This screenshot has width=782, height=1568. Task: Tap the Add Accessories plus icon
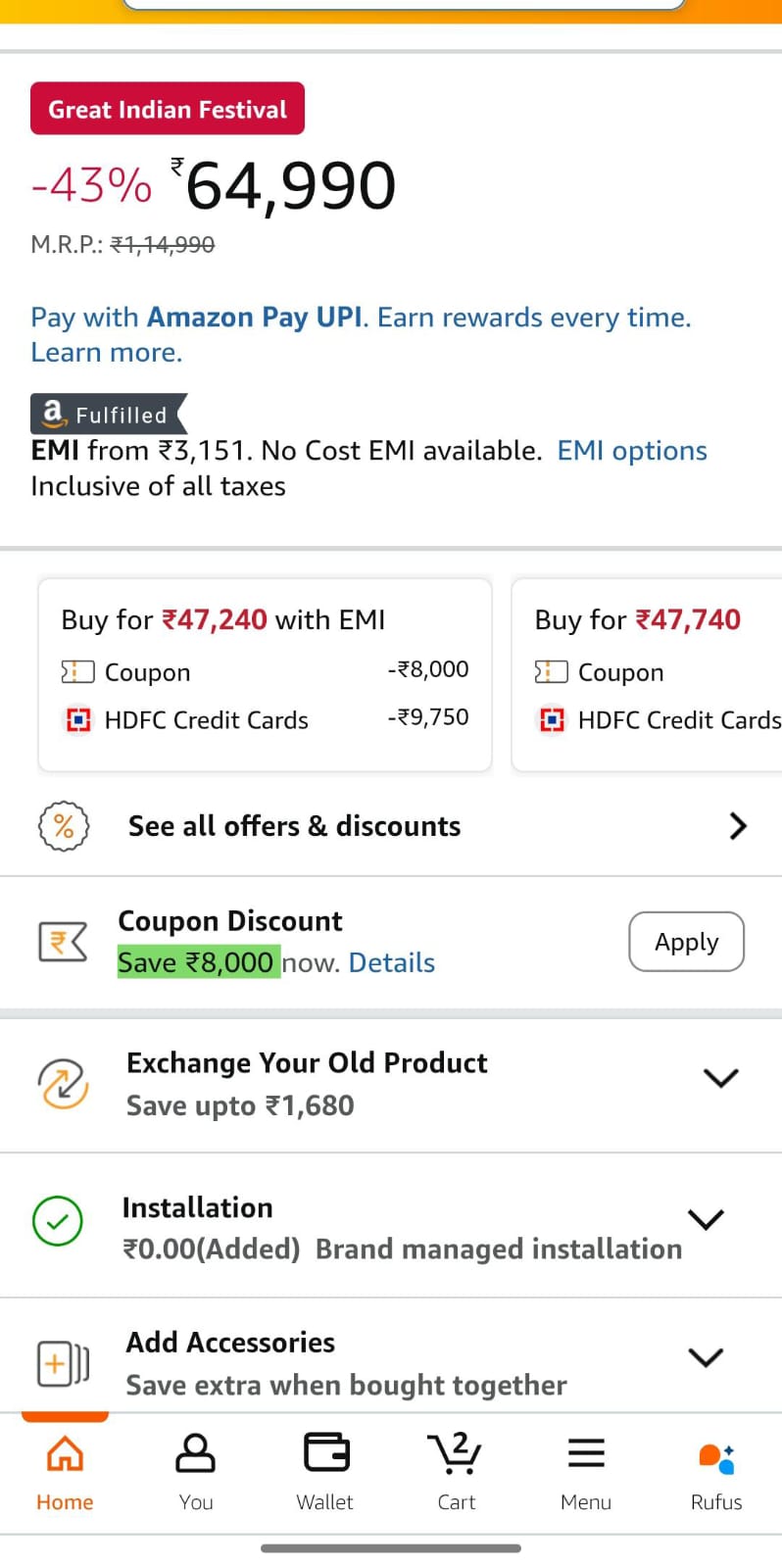pyautogui.click(x=63, y=1363)
